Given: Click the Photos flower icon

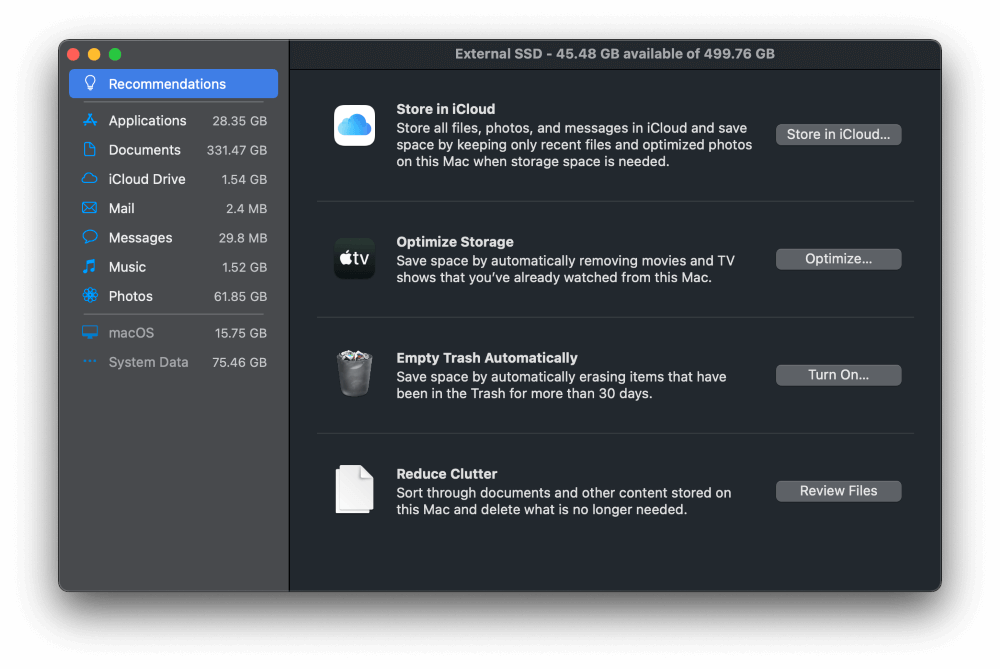Looking at the screenshot, I should point(90,296).
